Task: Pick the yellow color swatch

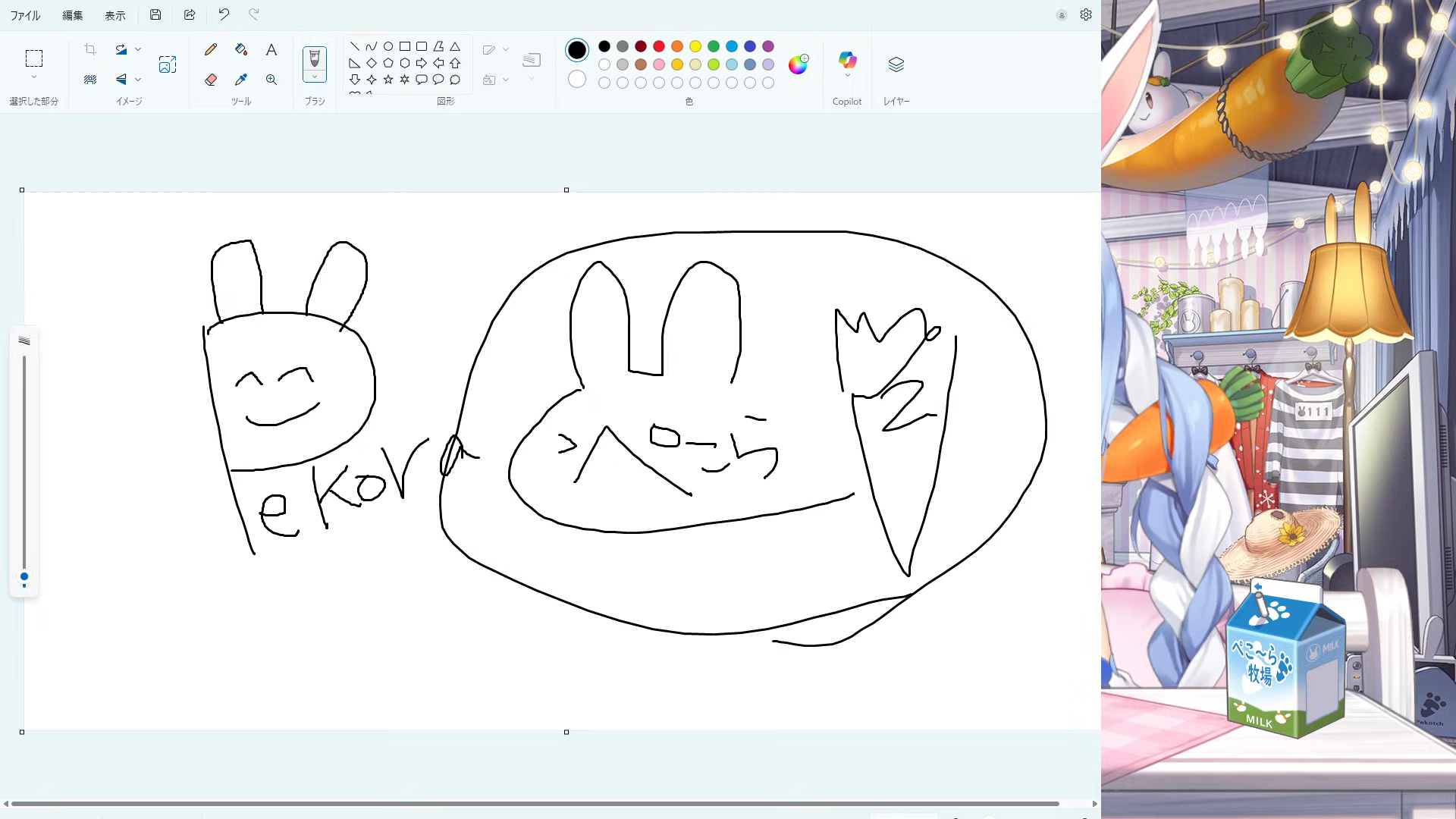Action: coord(695,46)
